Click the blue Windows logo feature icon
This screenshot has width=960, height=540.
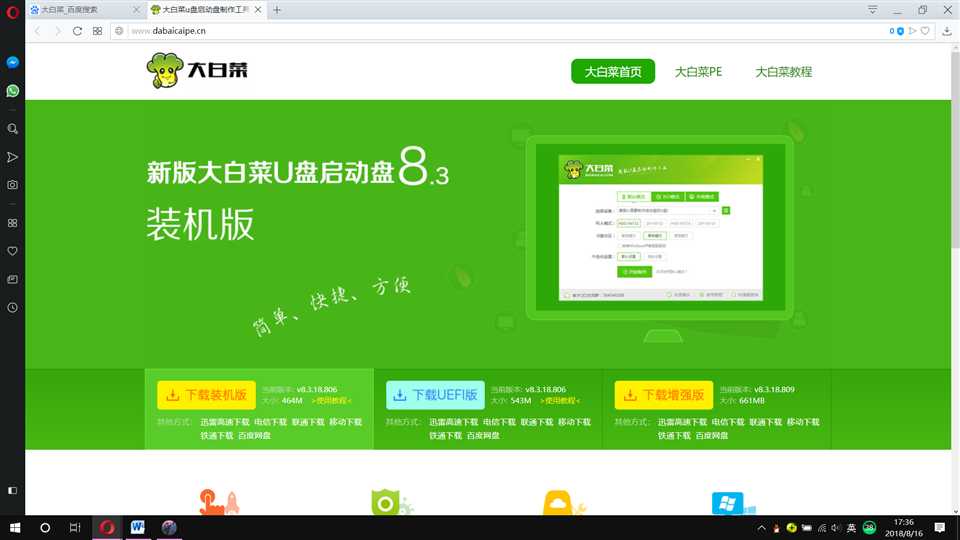coord(733,503)
